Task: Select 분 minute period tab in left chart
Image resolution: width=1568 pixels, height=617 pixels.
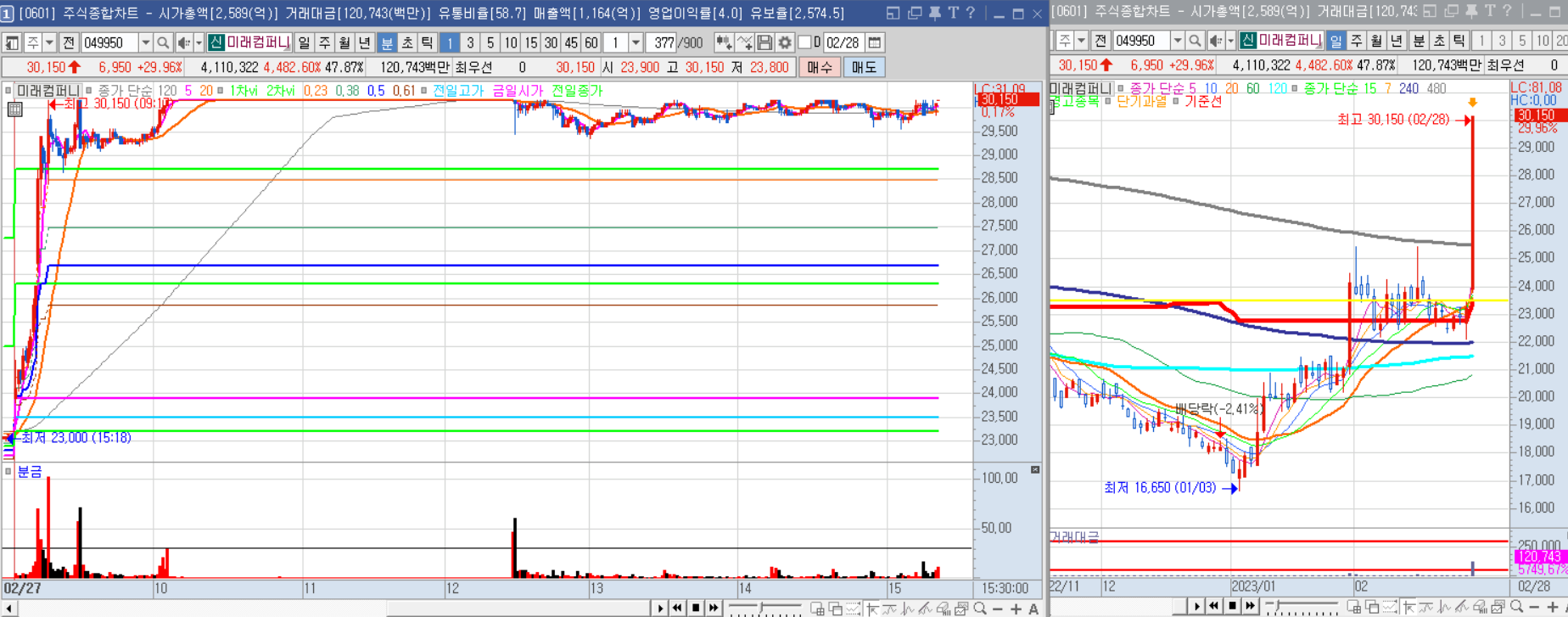Action: point(387,42)
